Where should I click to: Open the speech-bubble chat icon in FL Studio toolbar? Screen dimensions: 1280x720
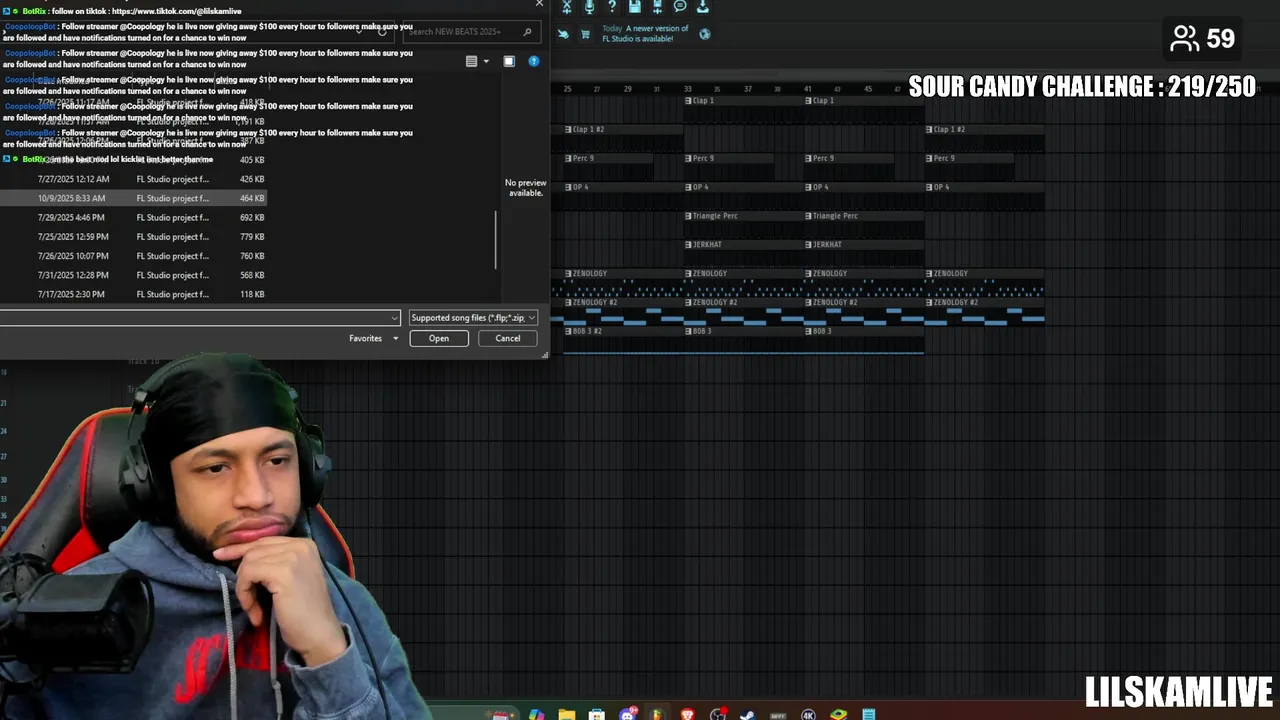pyautogui.click(x=680, y=7)
